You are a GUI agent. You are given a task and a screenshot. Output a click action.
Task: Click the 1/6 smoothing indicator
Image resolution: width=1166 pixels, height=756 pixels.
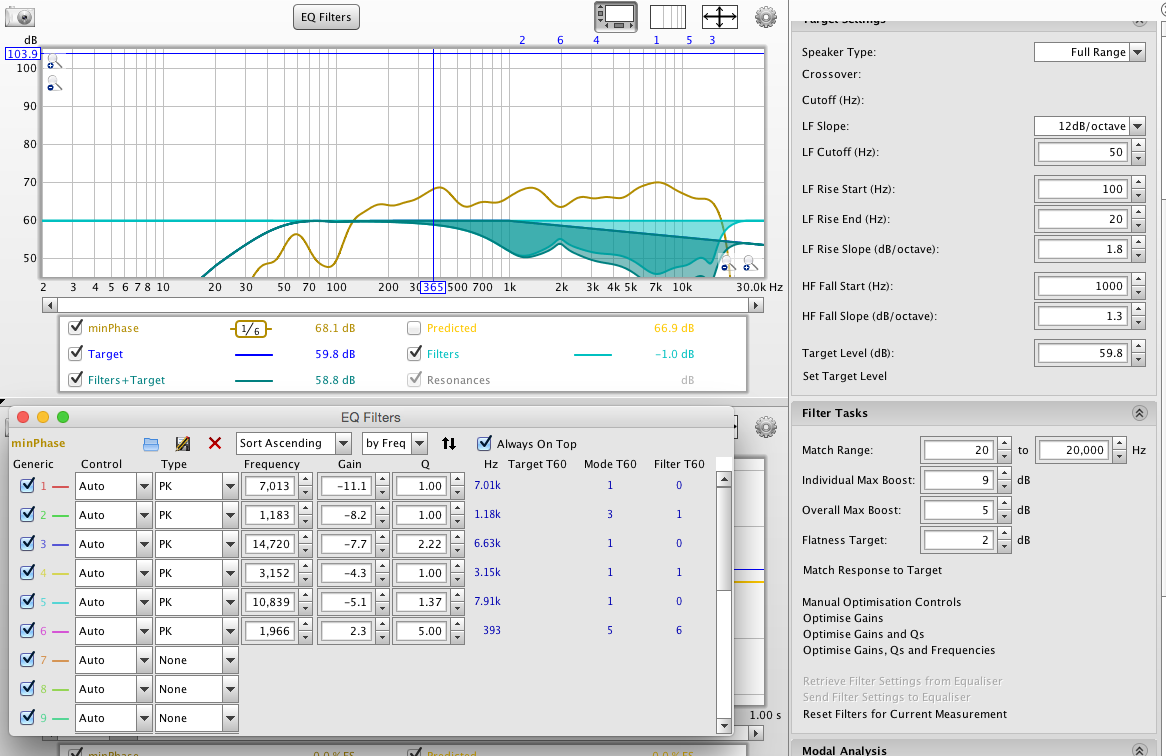coord(251,329)
